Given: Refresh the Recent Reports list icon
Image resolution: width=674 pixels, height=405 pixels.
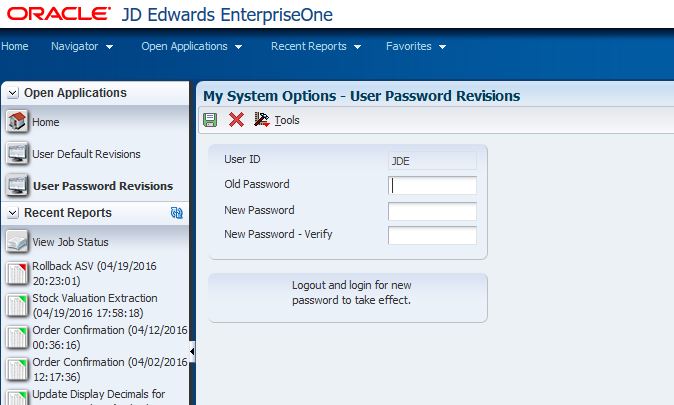Looking at the screenshot, I should pyautogui.click(x=177, y=212).
